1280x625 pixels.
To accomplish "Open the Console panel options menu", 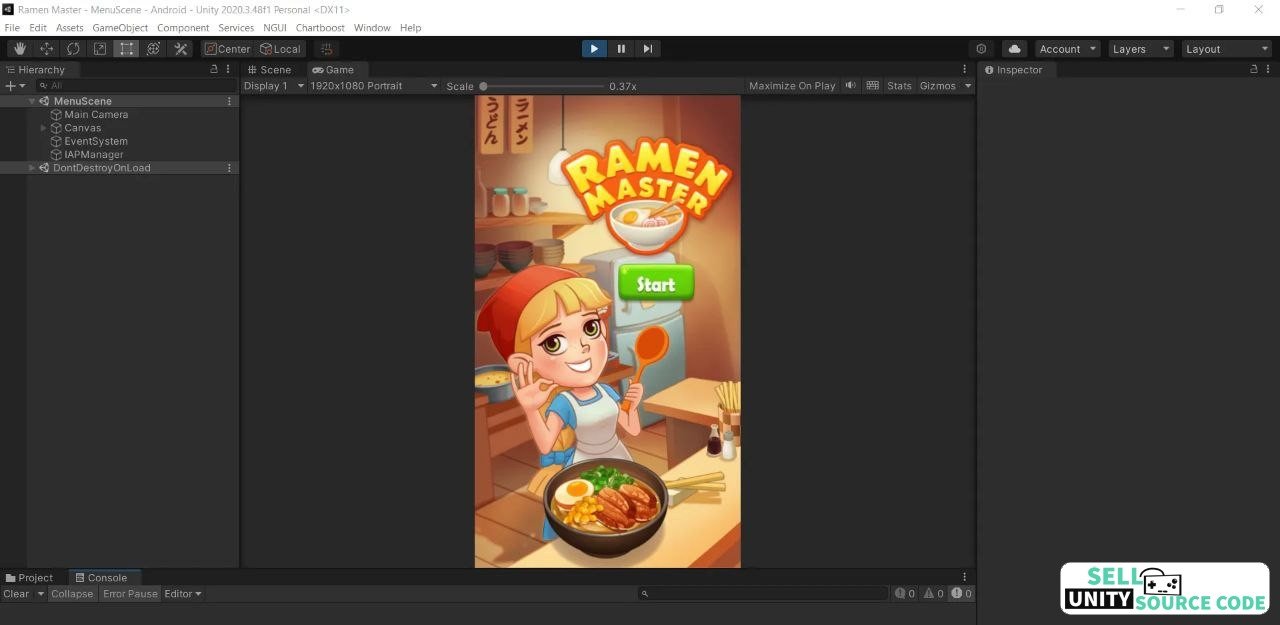I will (965, 578).
